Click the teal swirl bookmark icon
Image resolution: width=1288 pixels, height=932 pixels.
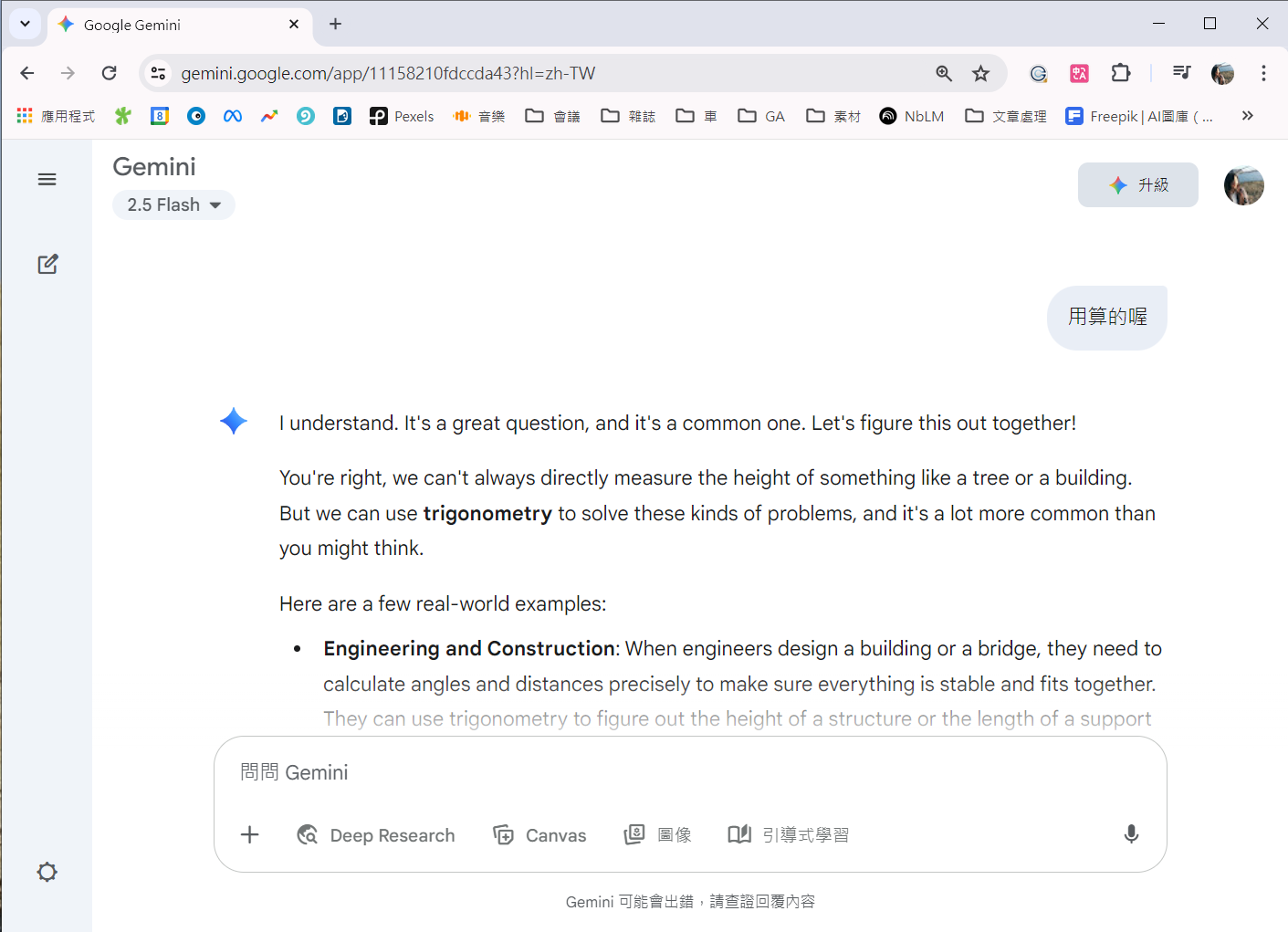[x=306, y=116]
